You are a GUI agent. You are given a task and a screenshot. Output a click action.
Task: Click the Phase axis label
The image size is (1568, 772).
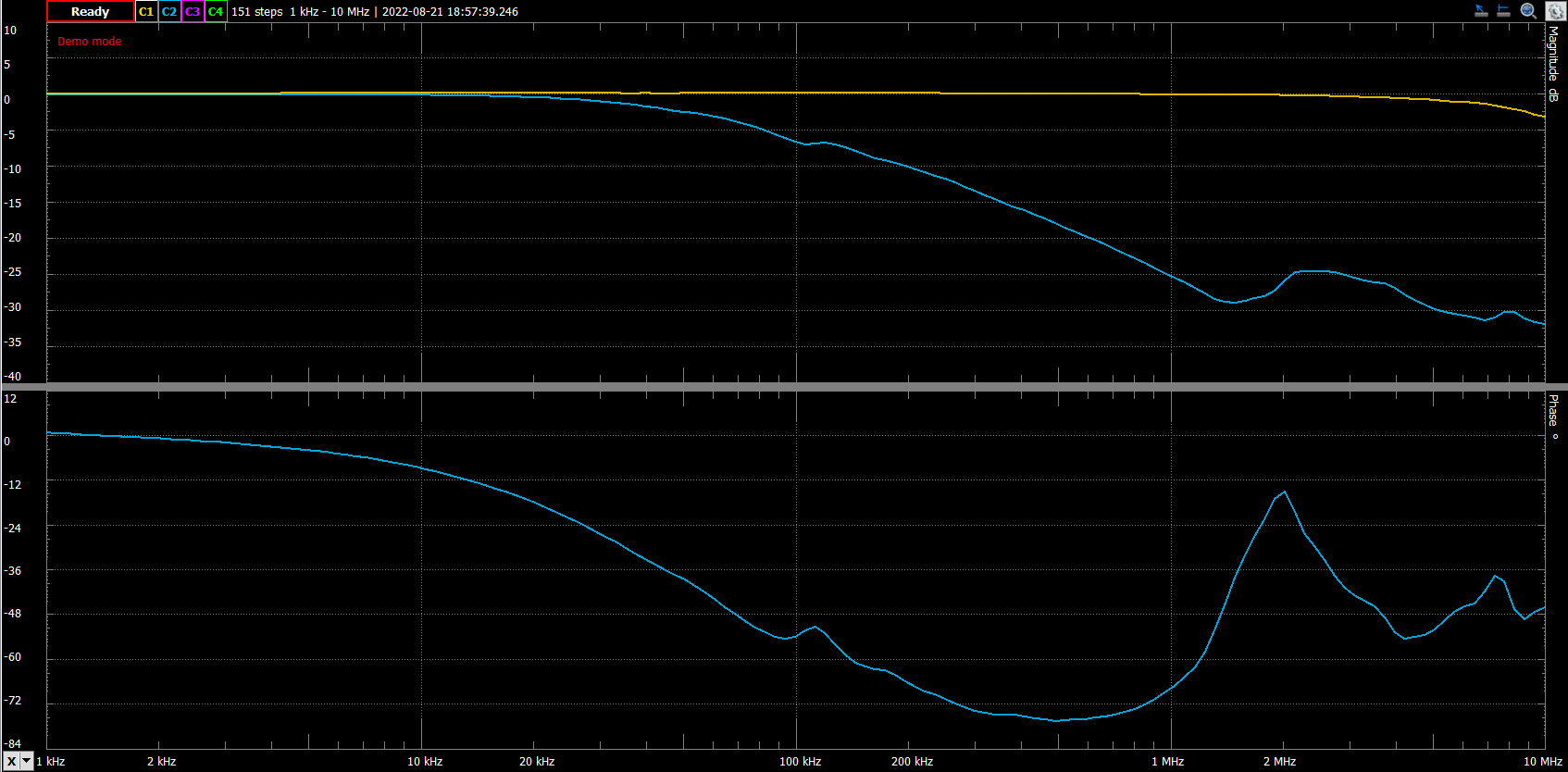point(1553,417)
